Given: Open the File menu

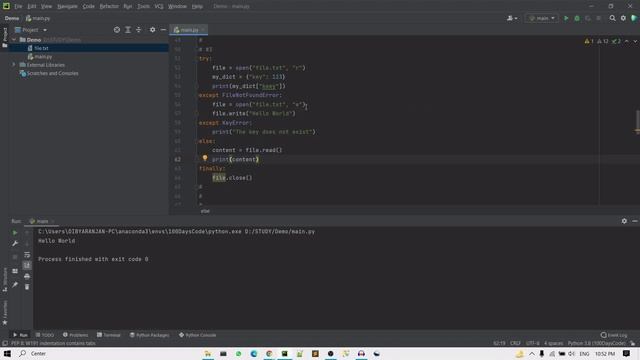Looking at the screenshot, I should coord(18,7).
